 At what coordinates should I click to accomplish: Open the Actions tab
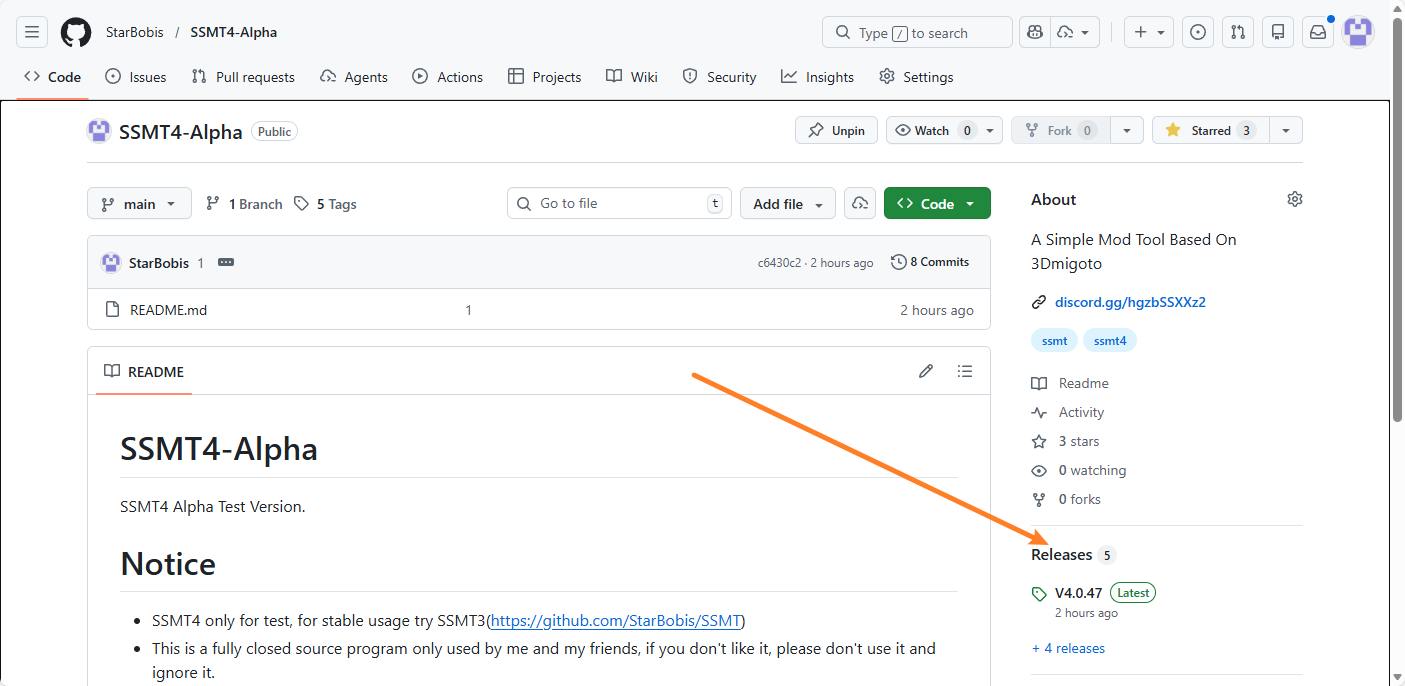[x=447, y=77]
